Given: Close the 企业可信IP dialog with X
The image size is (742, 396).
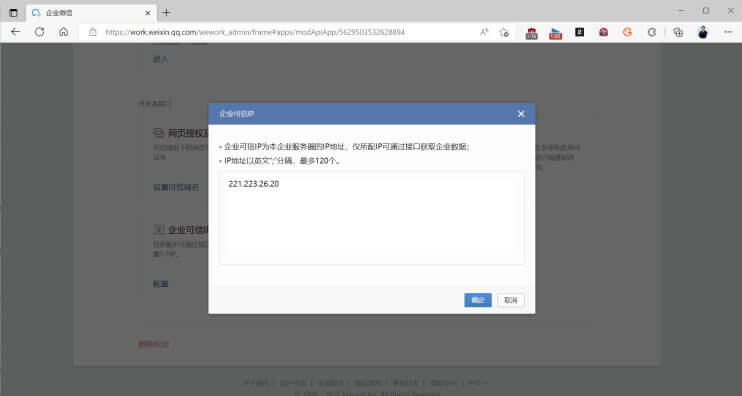Looking at the screenshot, I should pyautogui.click(x=521, y=114).
